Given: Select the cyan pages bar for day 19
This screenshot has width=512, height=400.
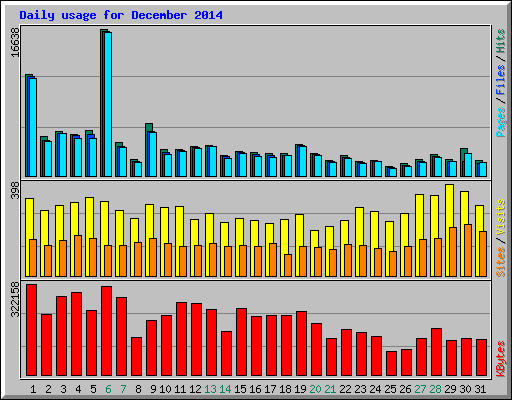Looking at the screenshot, I should tap(303, 161).
